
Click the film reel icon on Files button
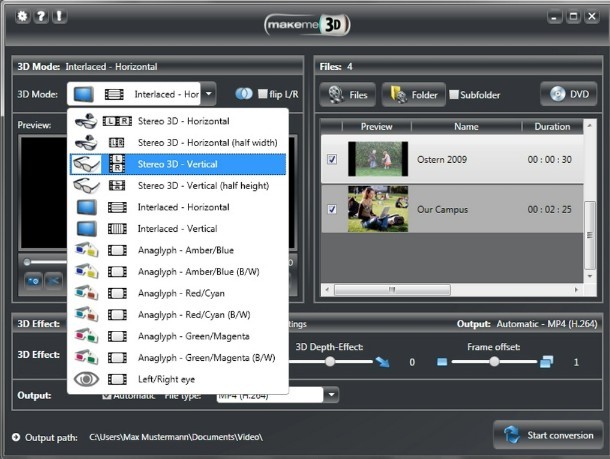336,95
